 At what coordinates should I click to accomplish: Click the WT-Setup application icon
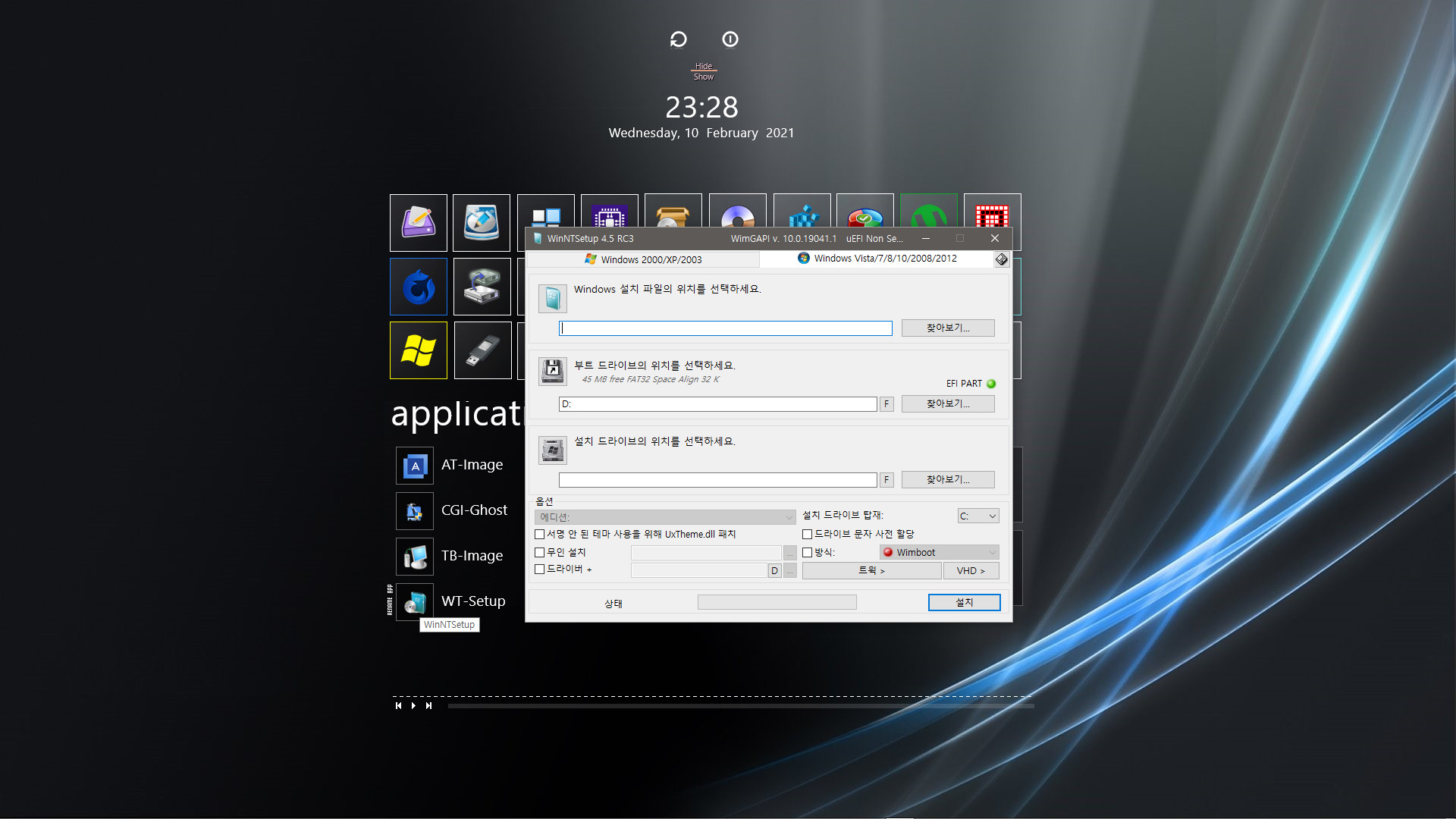(415, 602)
